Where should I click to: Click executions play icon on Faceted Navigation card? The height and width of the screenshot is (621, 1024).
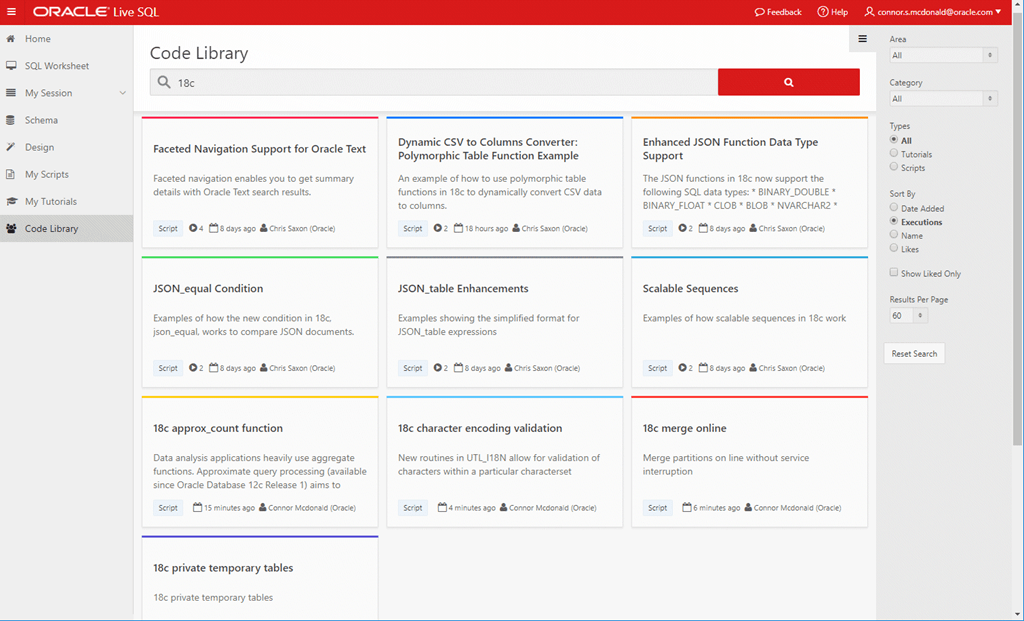(x=193, y=229)
